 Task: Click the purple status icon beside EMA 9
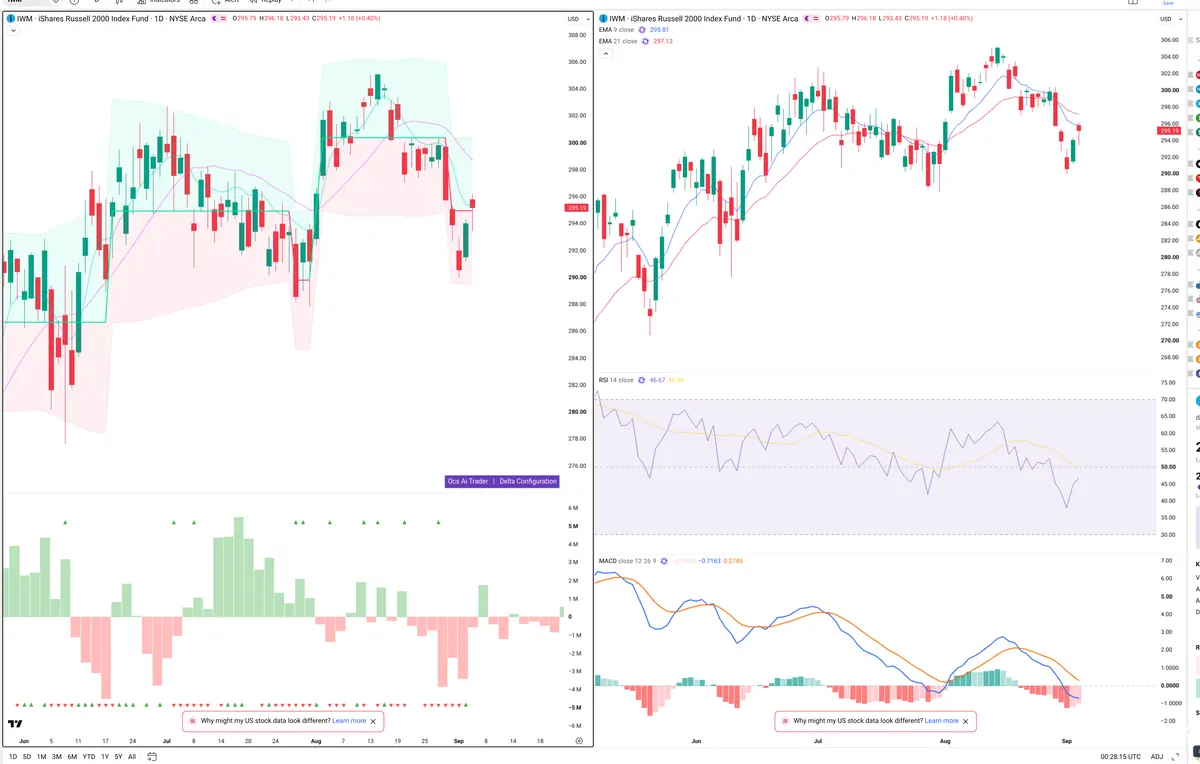click(643, 30)
